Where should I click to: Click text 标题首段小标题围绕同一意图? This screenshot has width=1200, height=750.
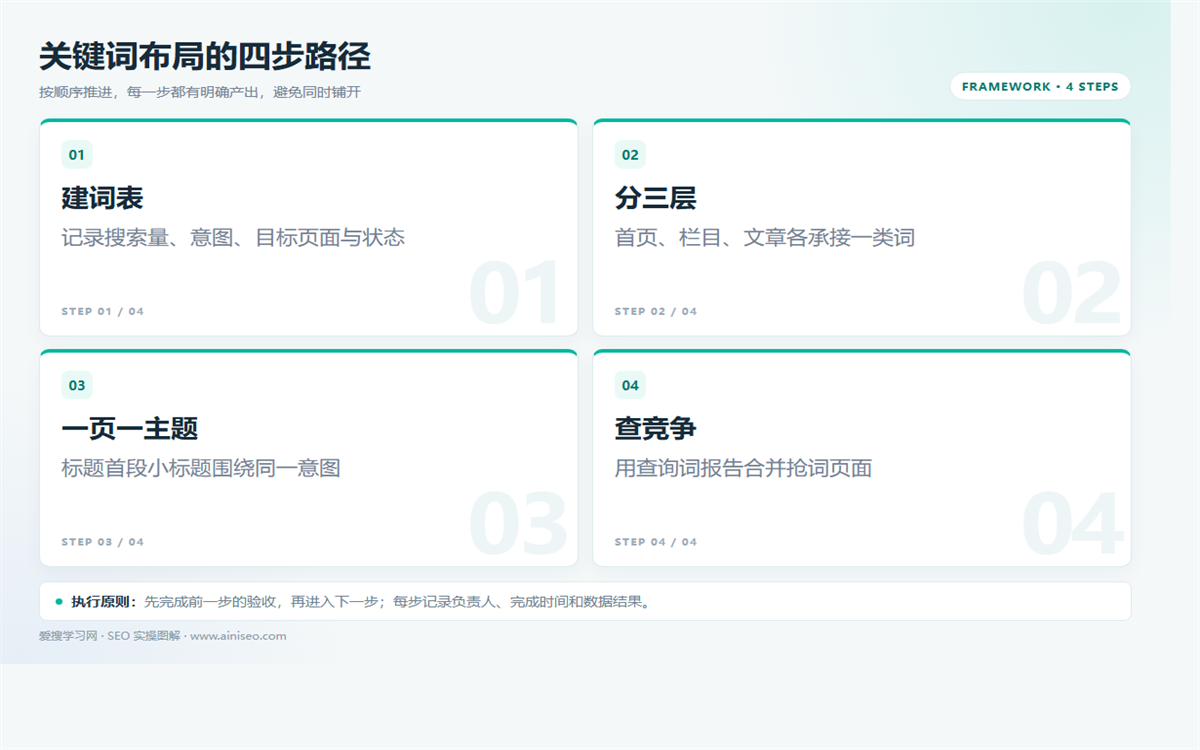point(201,468)
